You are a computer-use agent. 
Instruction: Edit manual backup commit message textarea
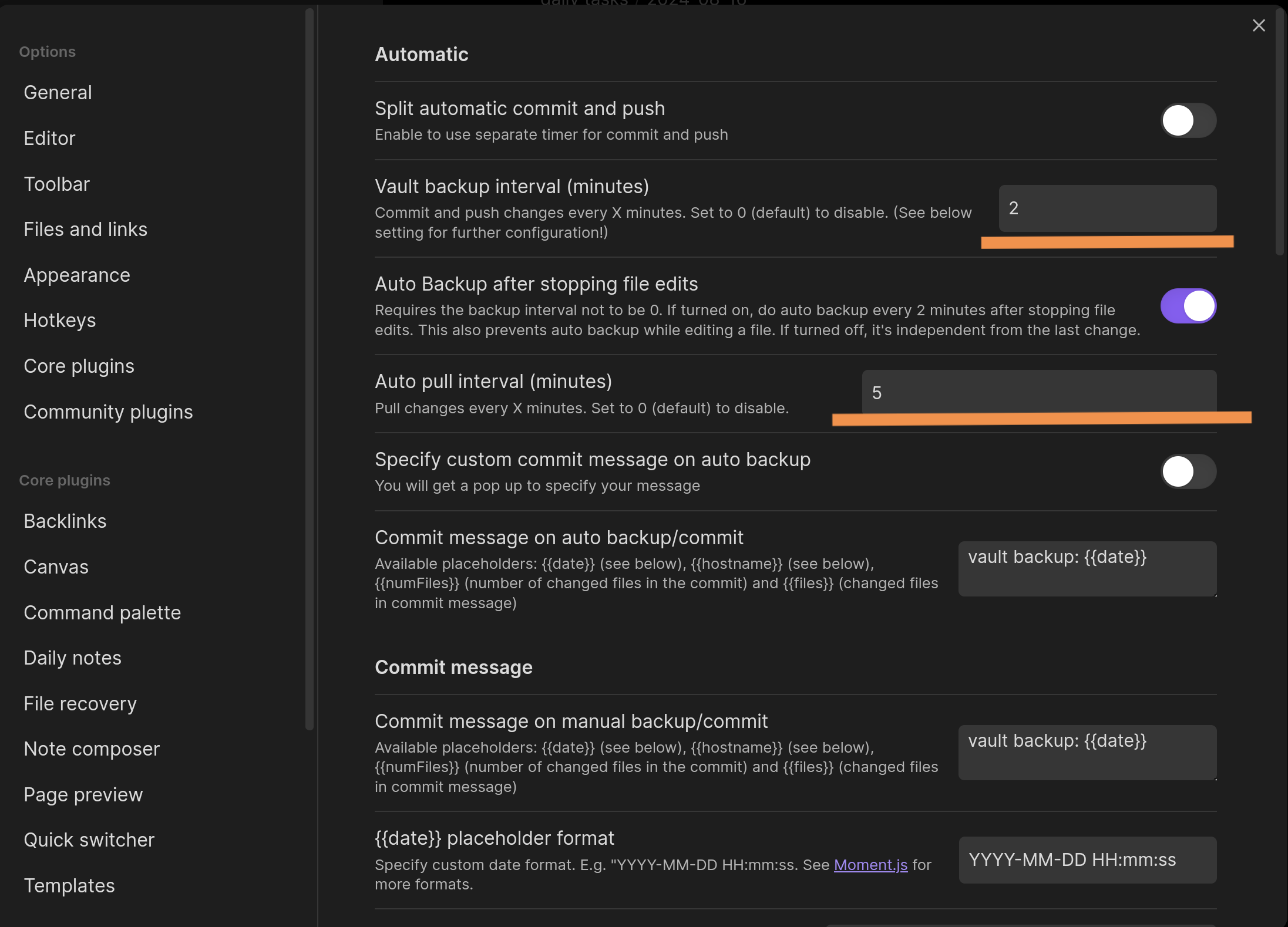(1087, 752)
